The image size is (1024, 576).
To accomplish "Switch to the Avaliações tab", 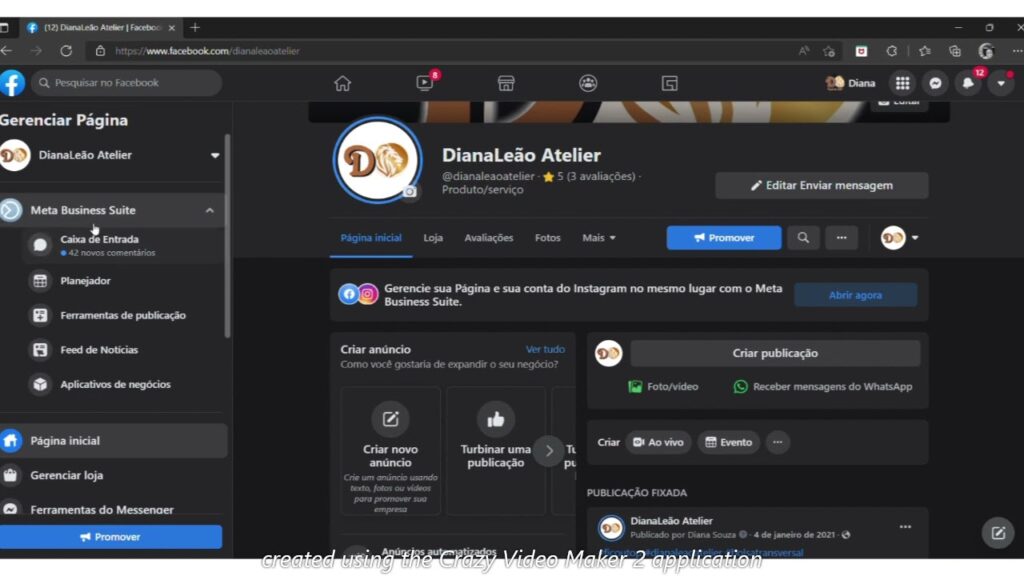I will pos(488,238).
